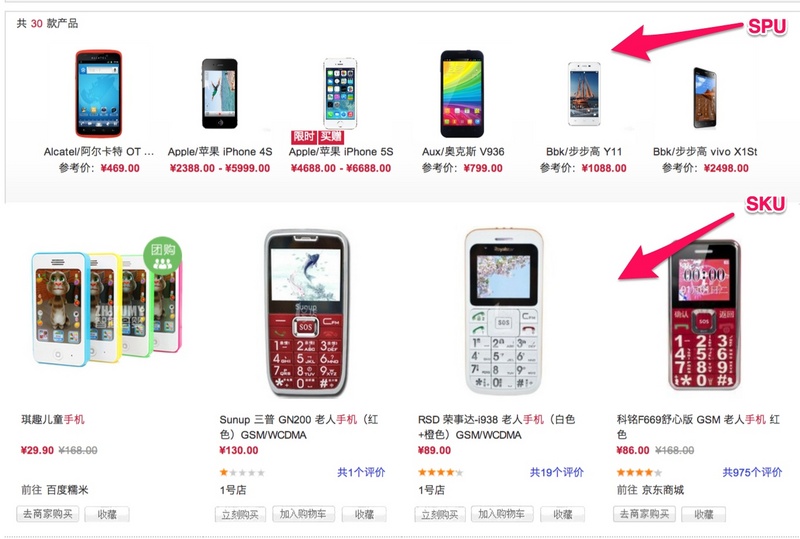800x539 pixels.
Task: Open Bbk vivo X1St phone image
Action: [705, 97]
